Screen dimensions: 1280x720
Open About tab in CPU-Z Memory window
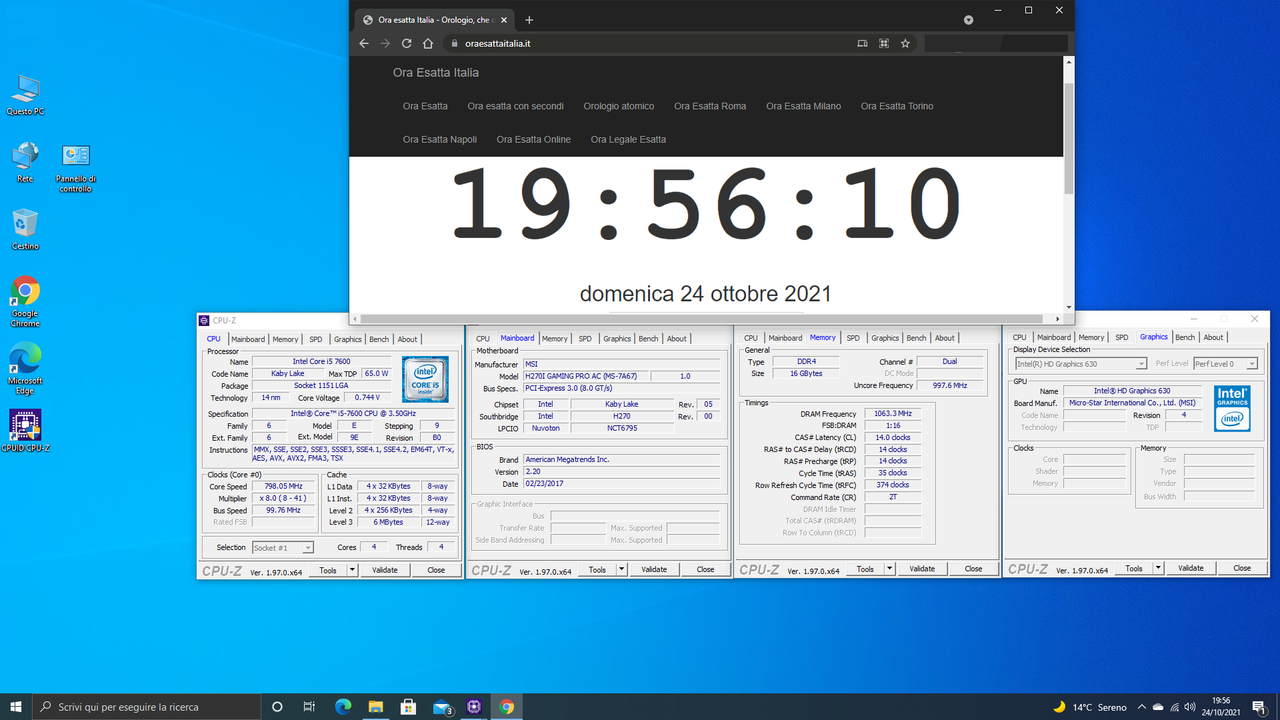click(945, 338)
